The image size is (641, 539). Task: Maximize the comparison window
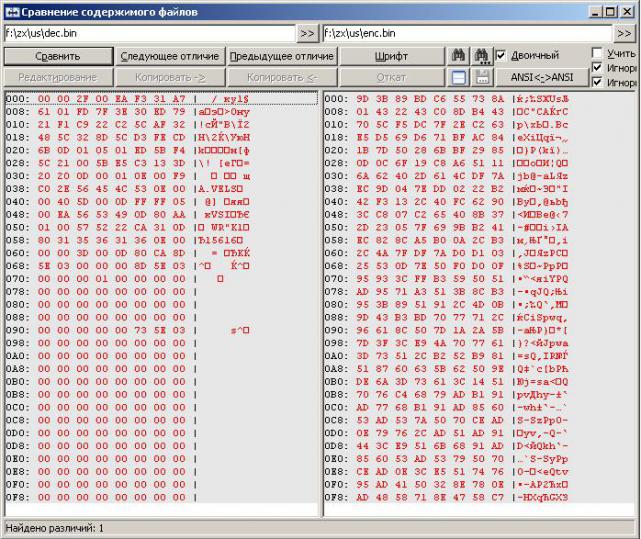click(611, 11)
